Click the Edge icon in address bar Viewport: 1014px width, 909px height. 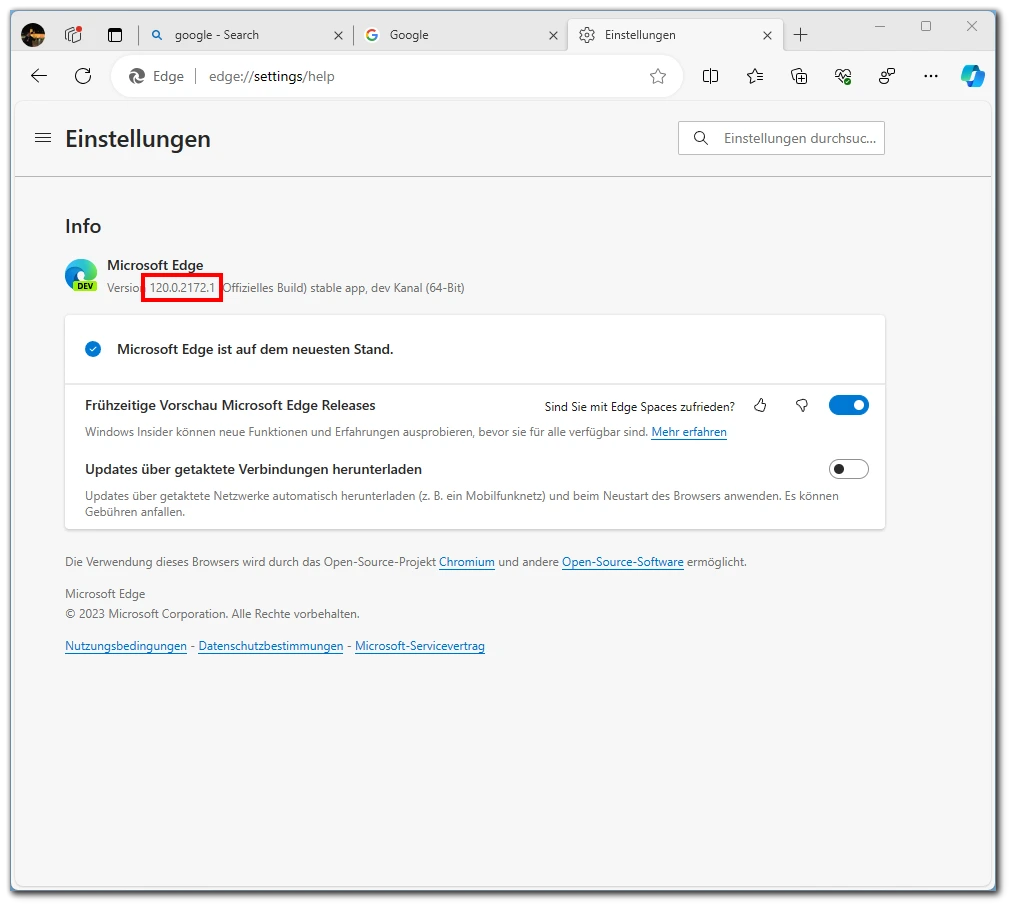(x=136, y=76)
